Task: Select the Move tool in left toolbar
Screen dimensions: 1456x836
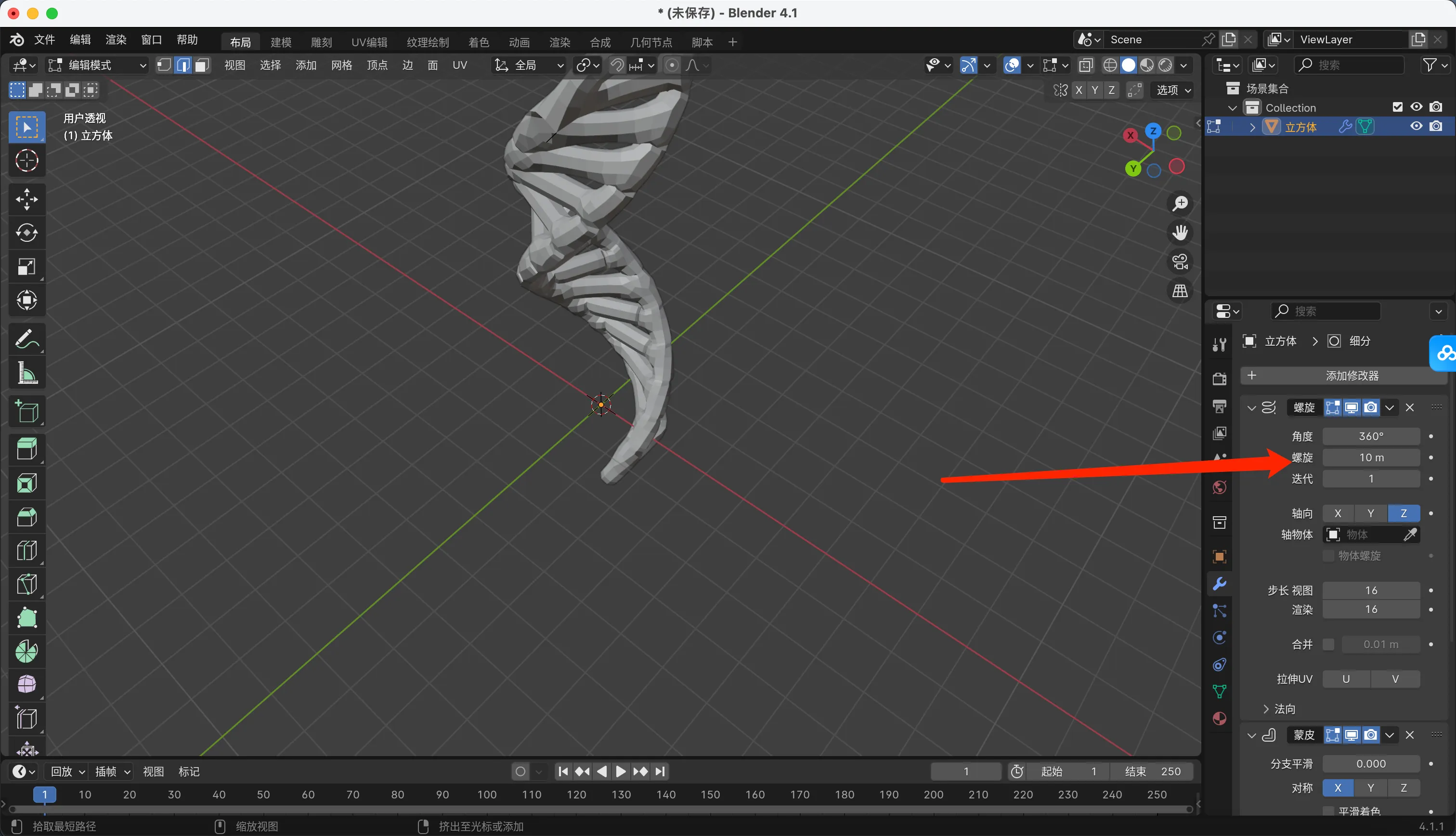Action: [26, 199]
